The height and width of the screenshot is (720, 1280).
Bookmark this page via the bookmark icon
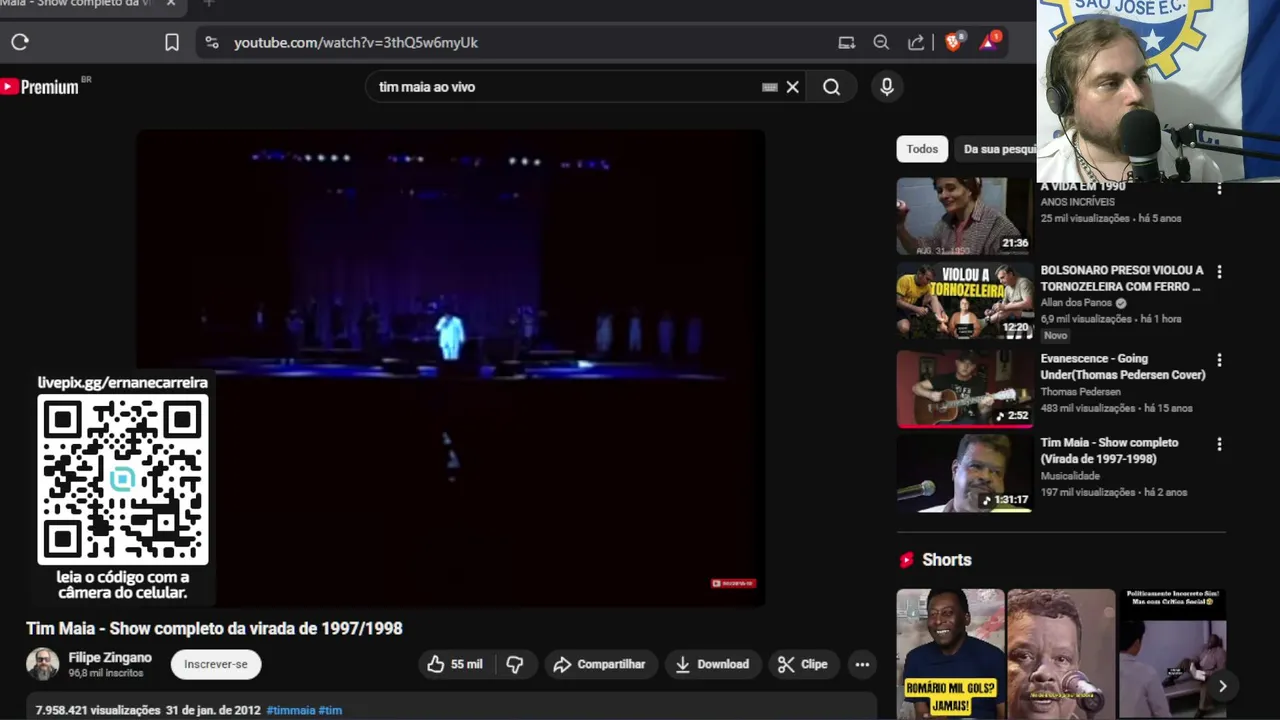[172, 42]
